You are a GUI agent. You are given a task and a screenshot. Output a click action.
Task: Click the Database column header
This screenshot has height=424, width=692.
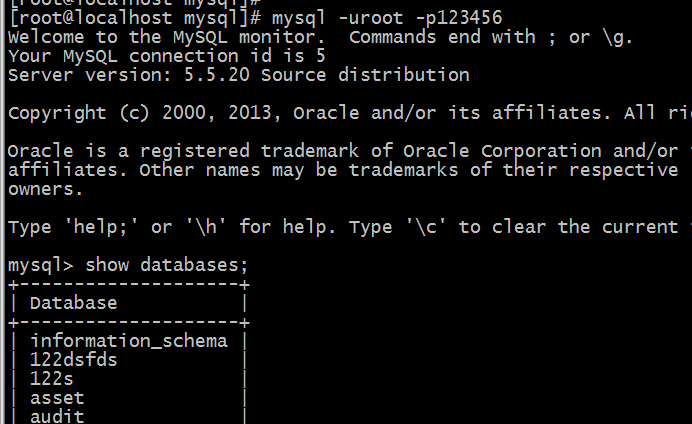[73, 303]
